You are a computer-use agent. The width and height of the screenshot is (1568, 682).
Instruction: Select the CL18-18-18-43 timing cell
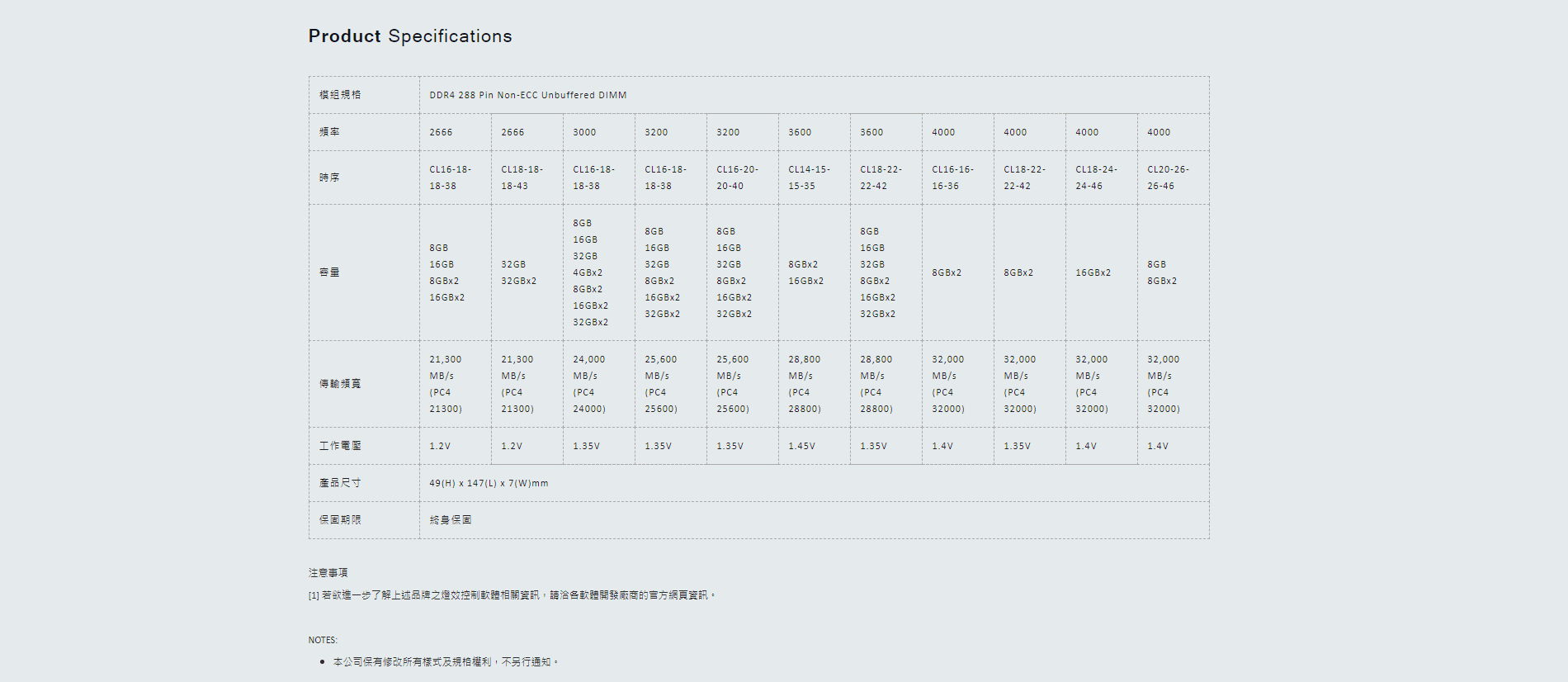pyautogui.click(x=522, y=178)
